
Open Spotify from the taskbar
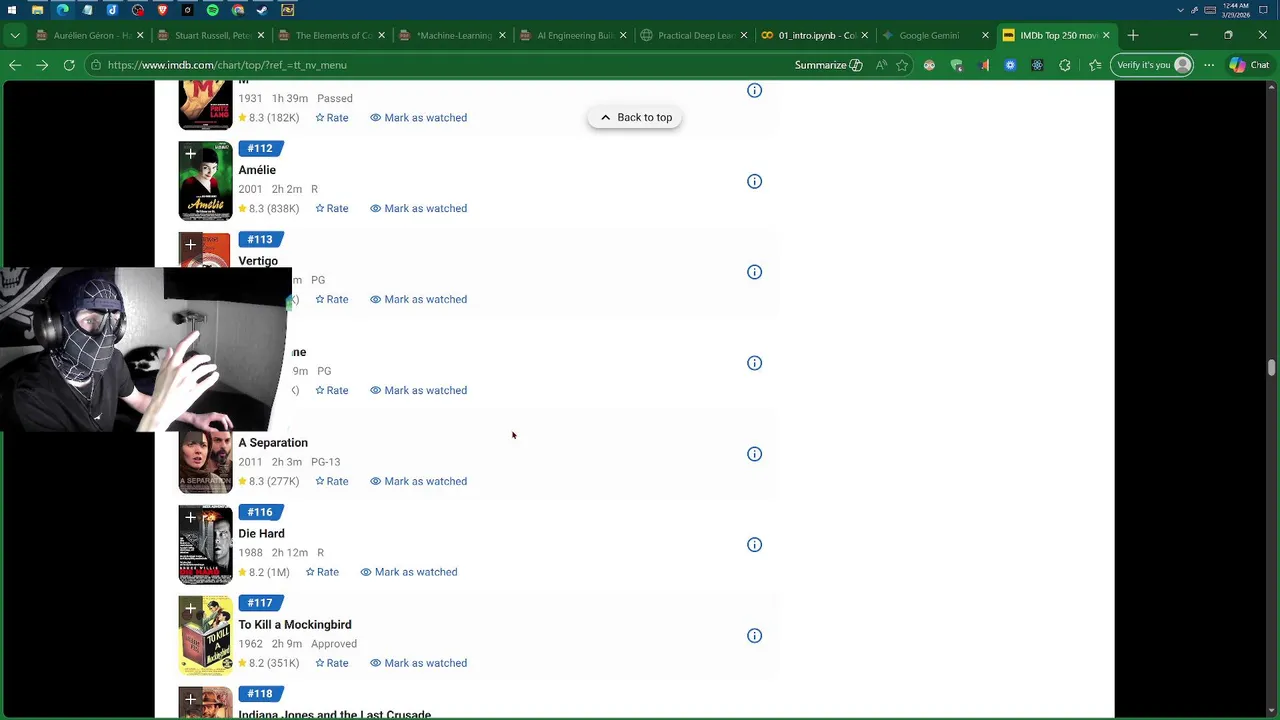coord(212,10)
